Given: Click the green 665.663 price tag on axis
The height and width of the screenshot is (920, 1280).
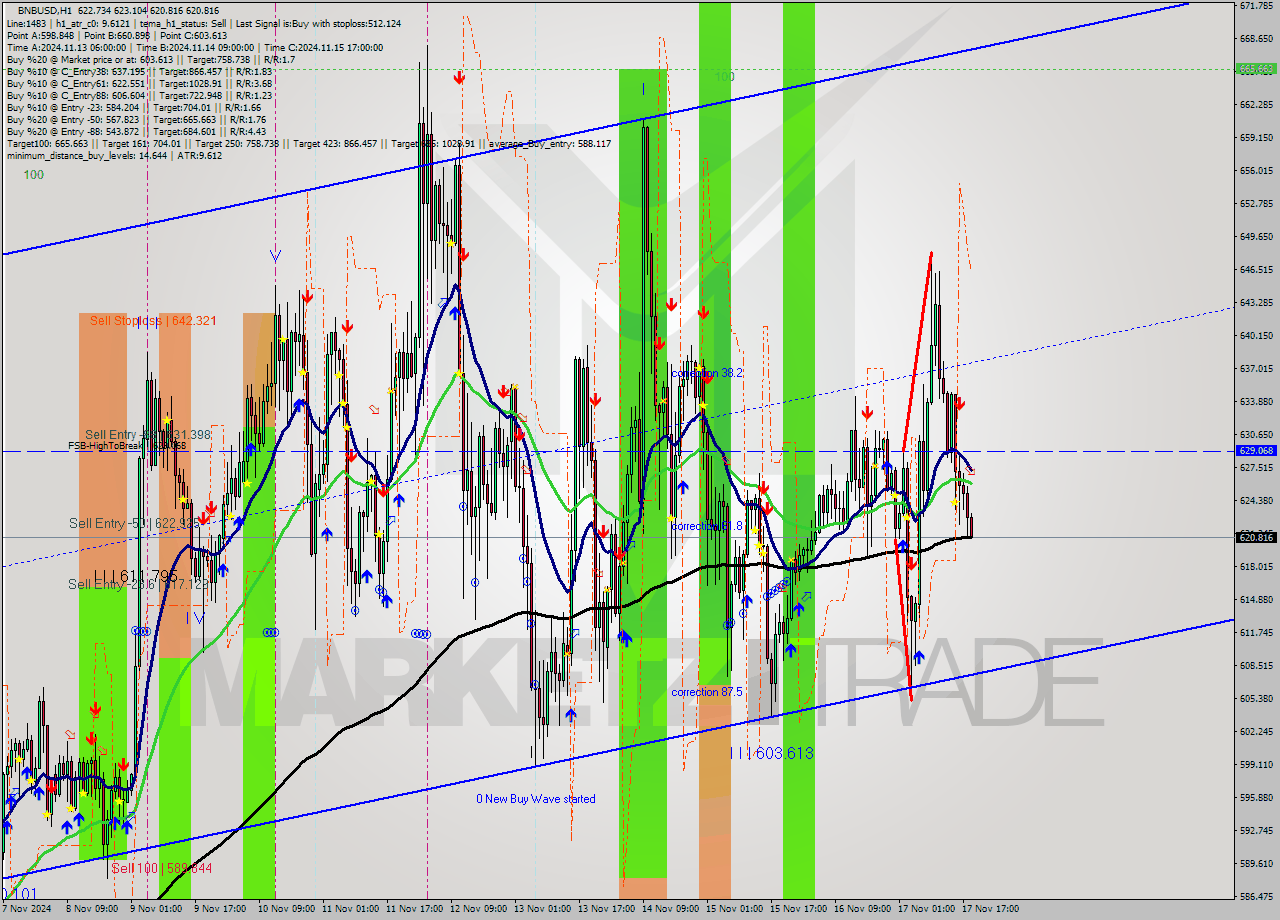Looking at the screenshot, I should pyautogui.click(x=1256, y=69).
